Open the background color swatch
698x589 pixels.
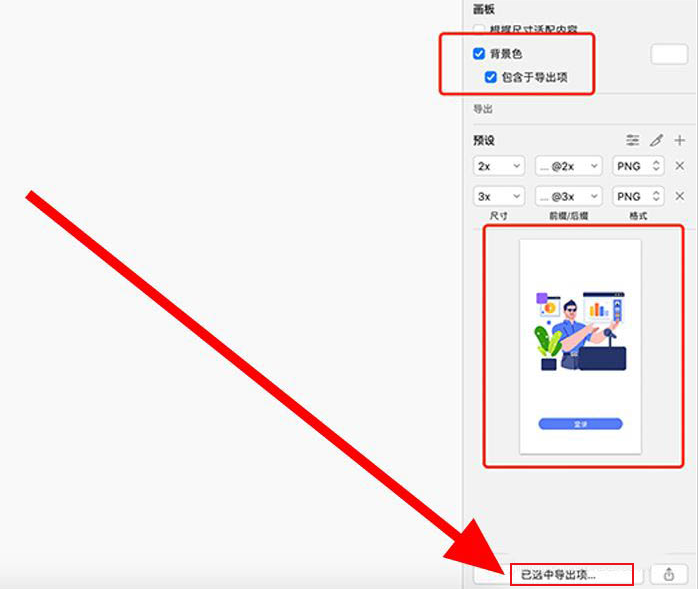669,54
